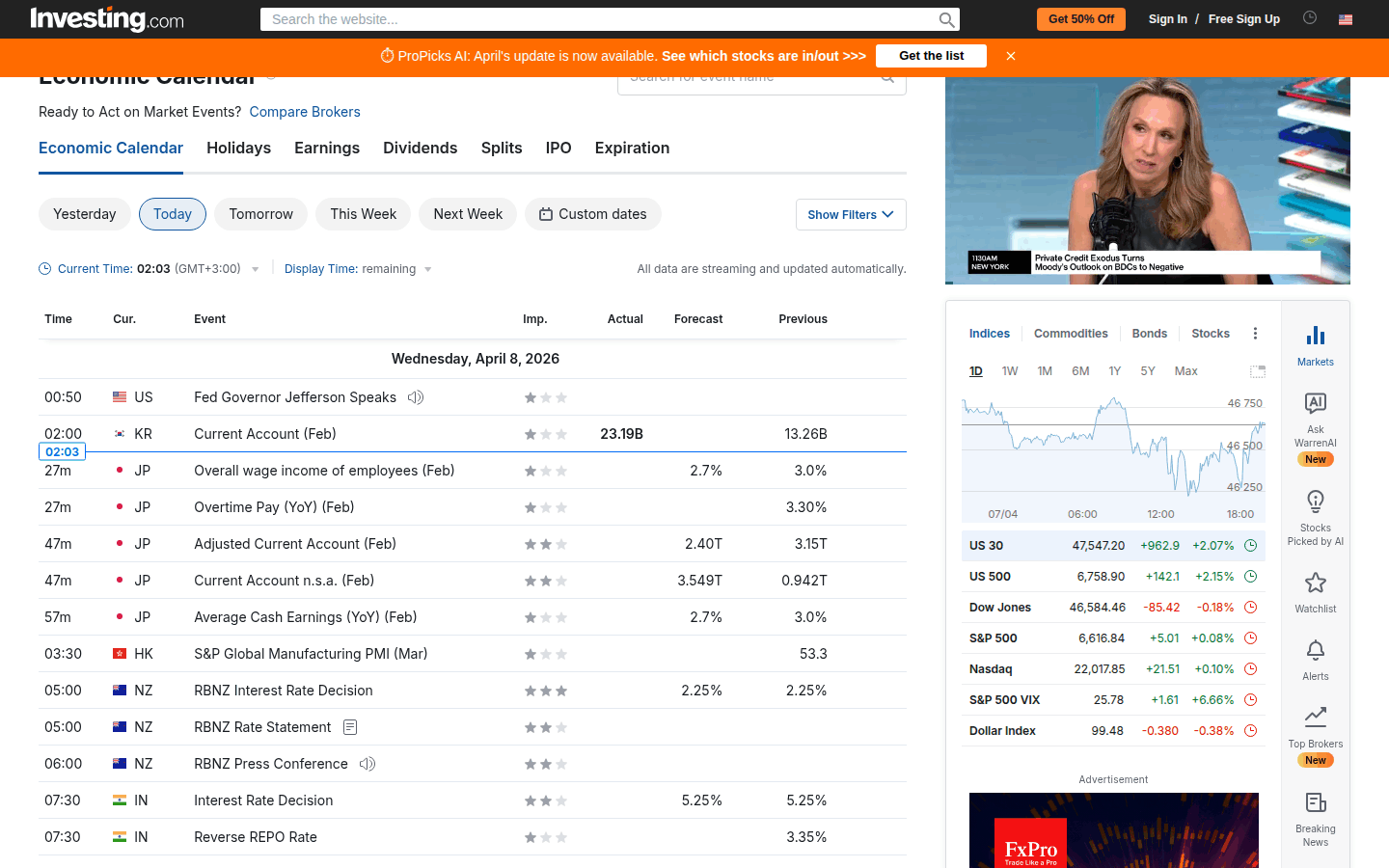Switch to Commodities tab in markets widget
The width and height of the screenshot is (1389, 868).
coord(1071,334)
